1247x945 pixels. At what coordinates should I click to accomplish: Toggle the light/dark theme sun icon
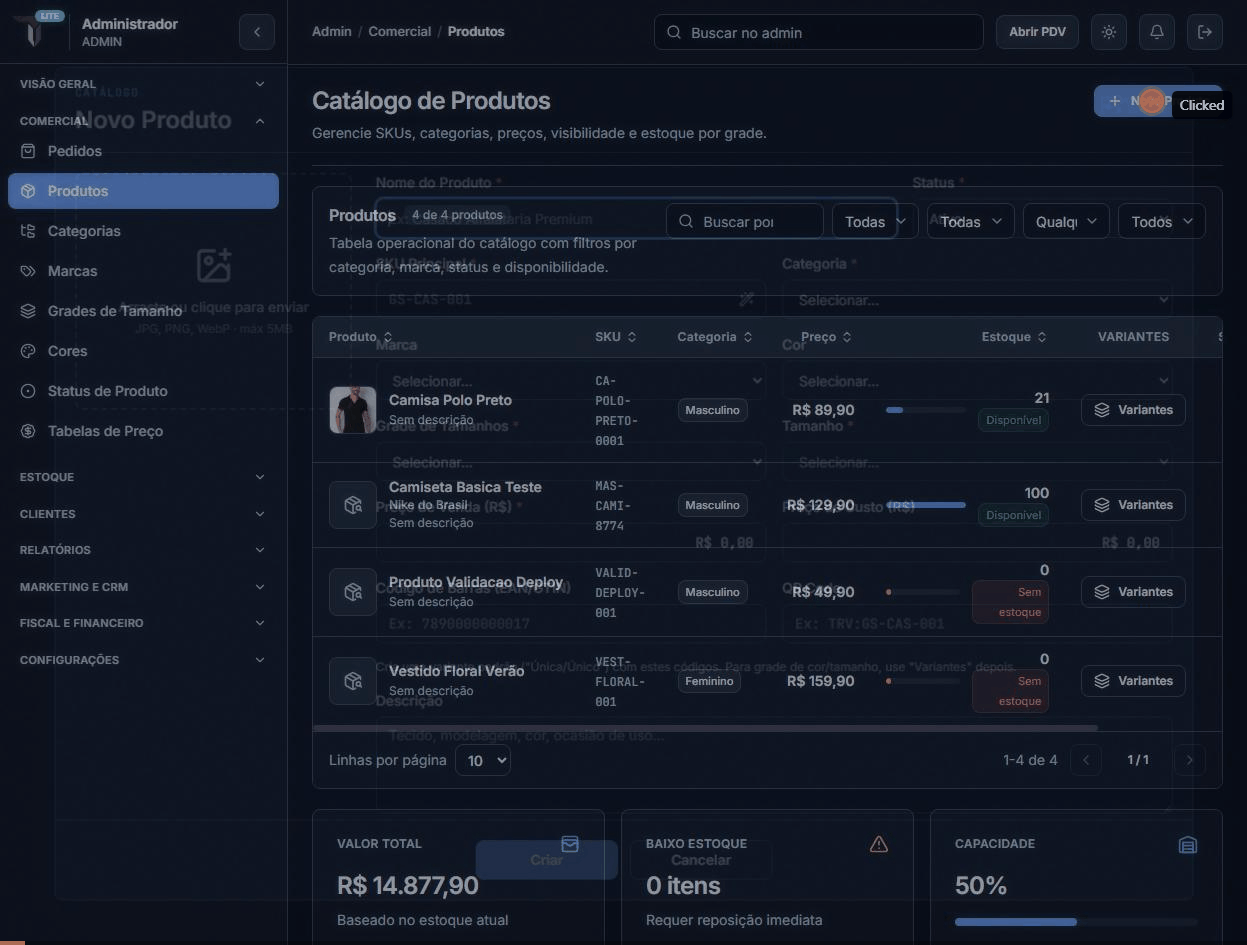click(x=1109, y=32)
